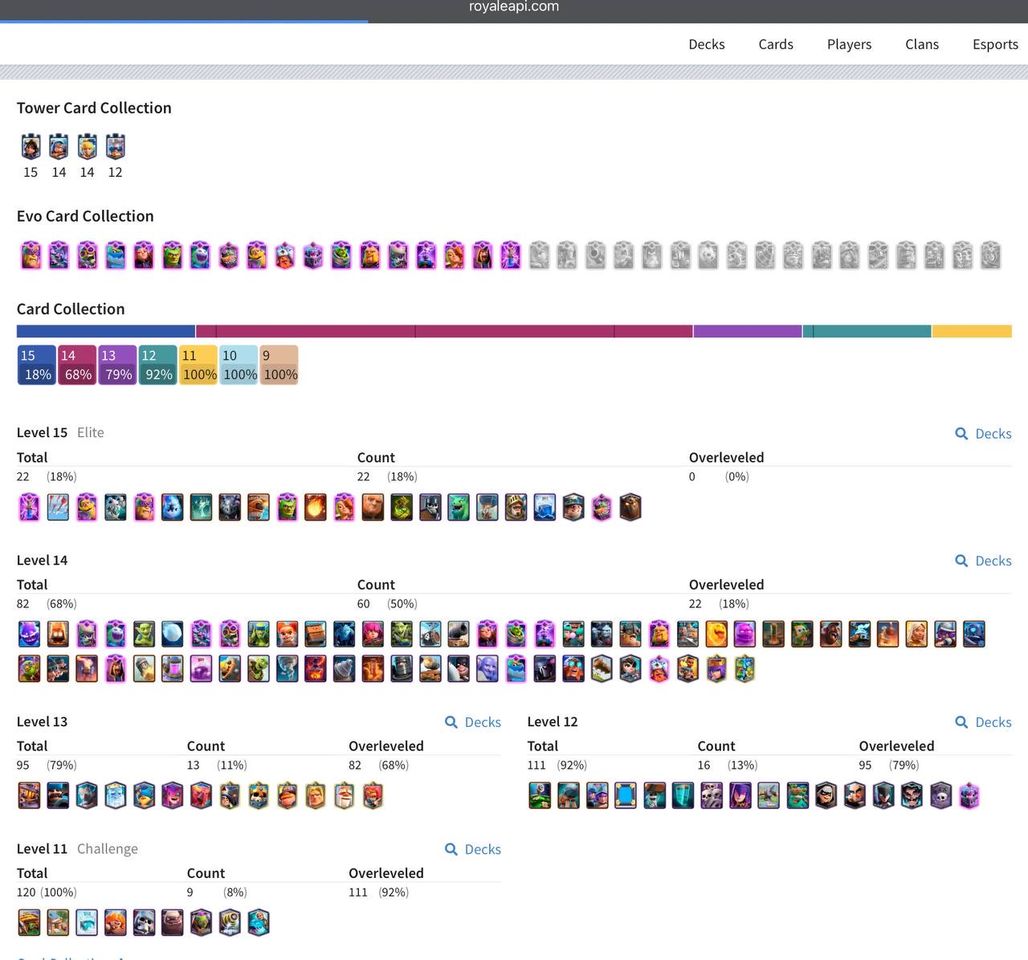Open the Mirror card in Level 12
The height and width of the screenshot is (960, 1028).
click(x=625, y=795)
